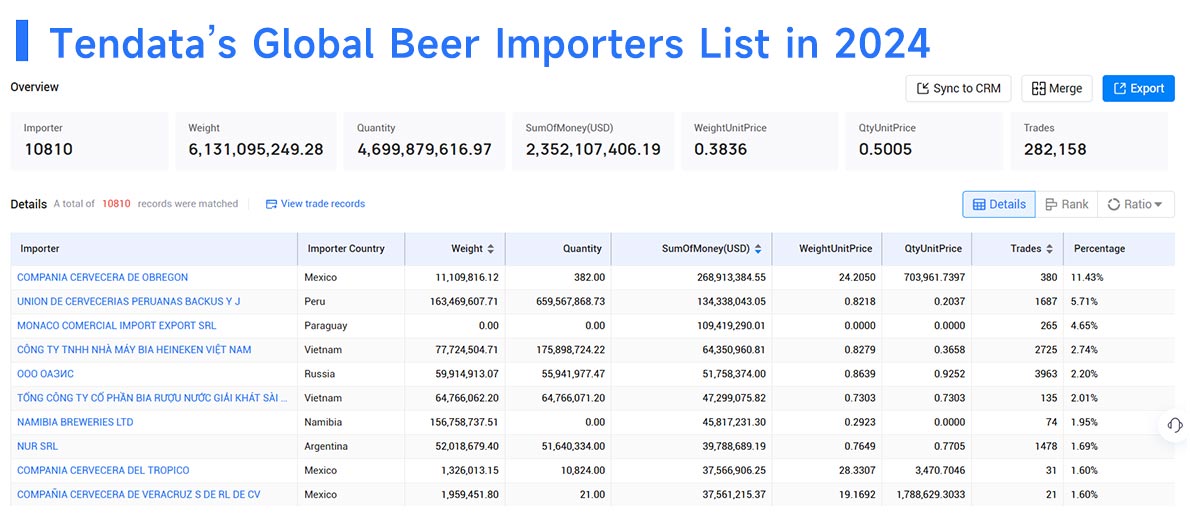Image resolution: width=1190 pixels, height=513 pixels.
Task: Export the importers list
Action: pyautogui.click(x=1138, y=89)
